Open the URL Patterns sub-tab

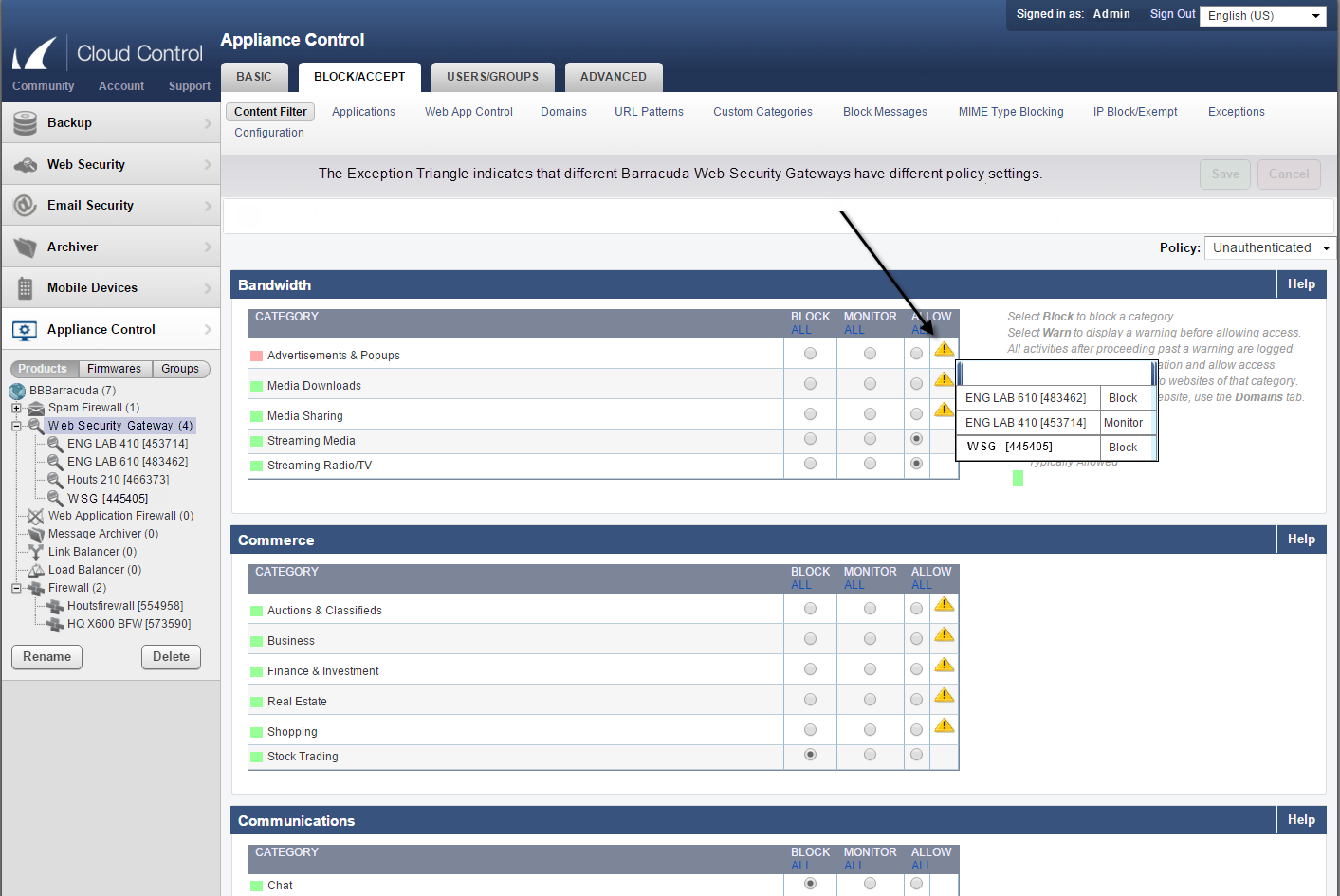649,112
